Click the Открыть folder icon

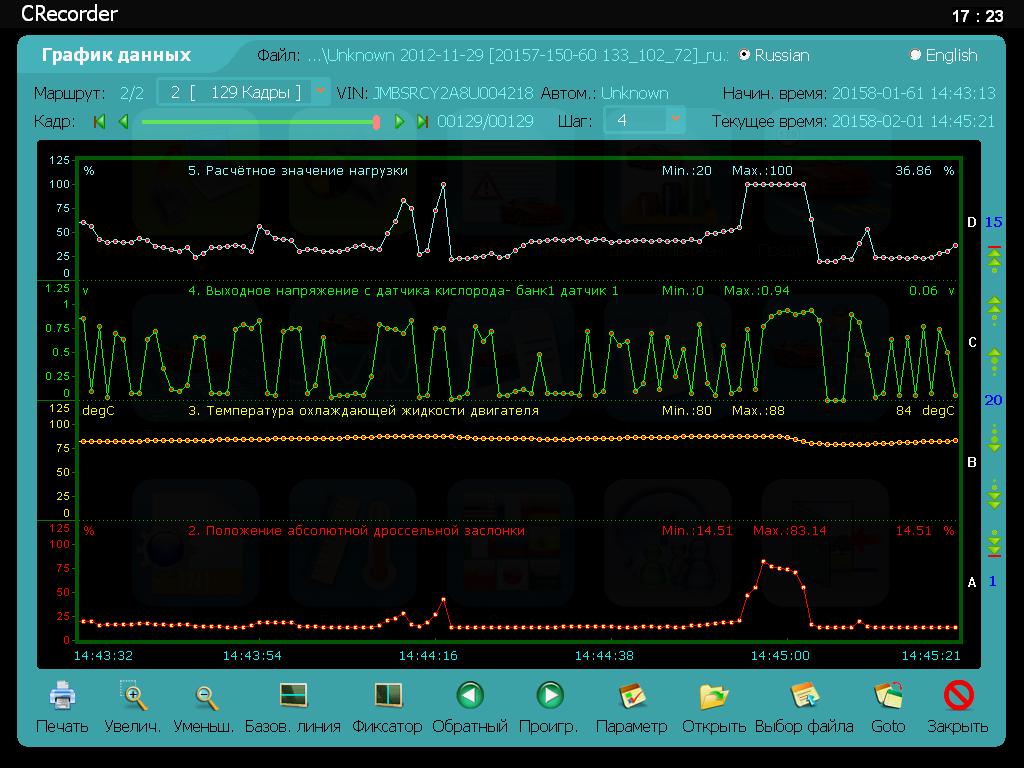(714, 696)
